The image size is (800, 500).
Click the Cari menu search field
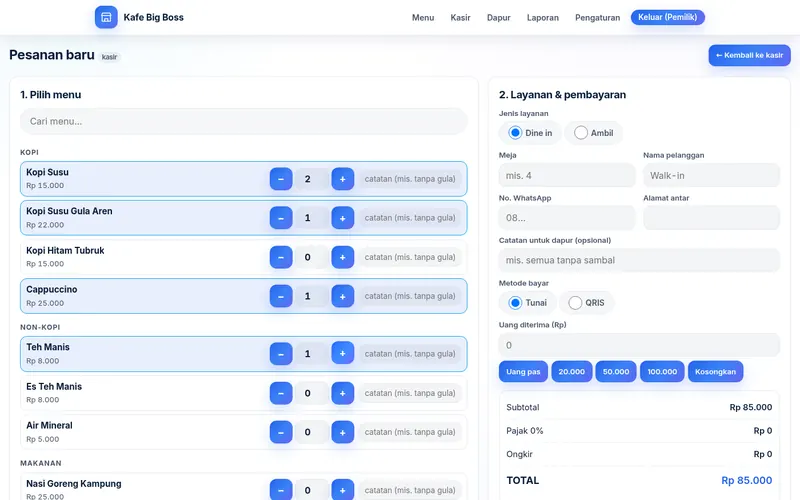click(x=244, y=121)
